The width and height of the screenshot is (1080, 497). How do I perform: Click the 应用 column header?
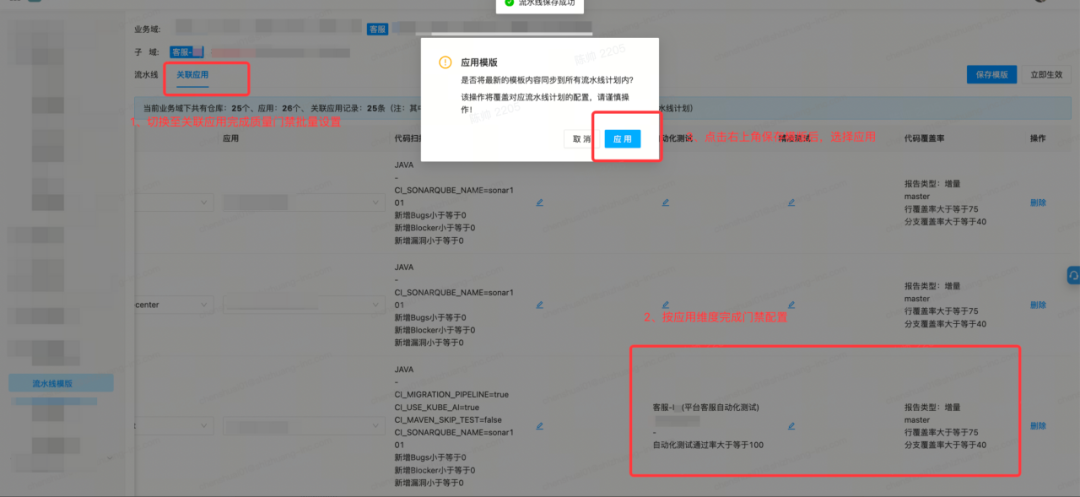click(231, 138)
